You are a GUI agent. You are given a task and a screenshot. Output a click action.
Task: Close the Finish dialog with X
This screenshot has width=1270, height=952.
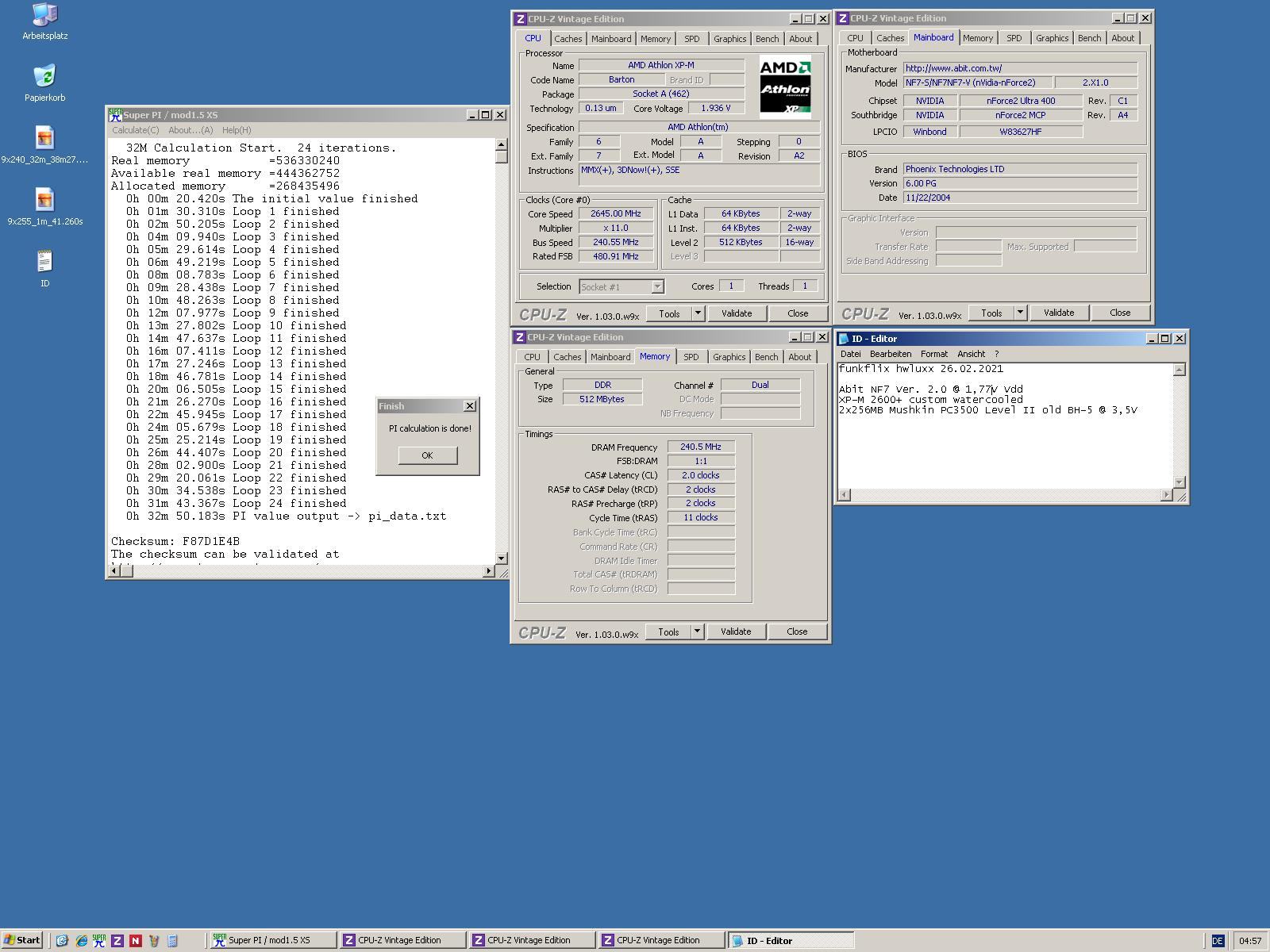(x=470, y=405)
